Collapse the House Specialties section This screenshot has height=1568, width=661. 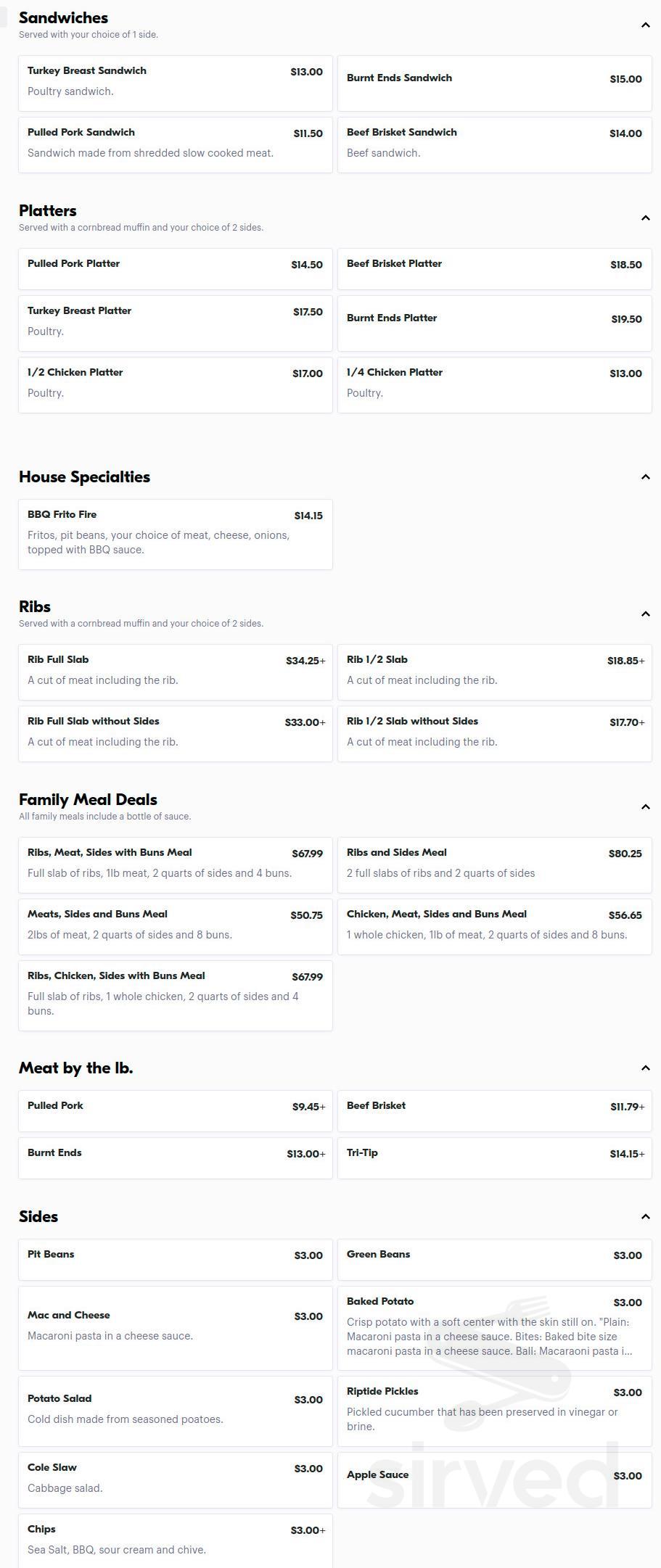point(645,476)
